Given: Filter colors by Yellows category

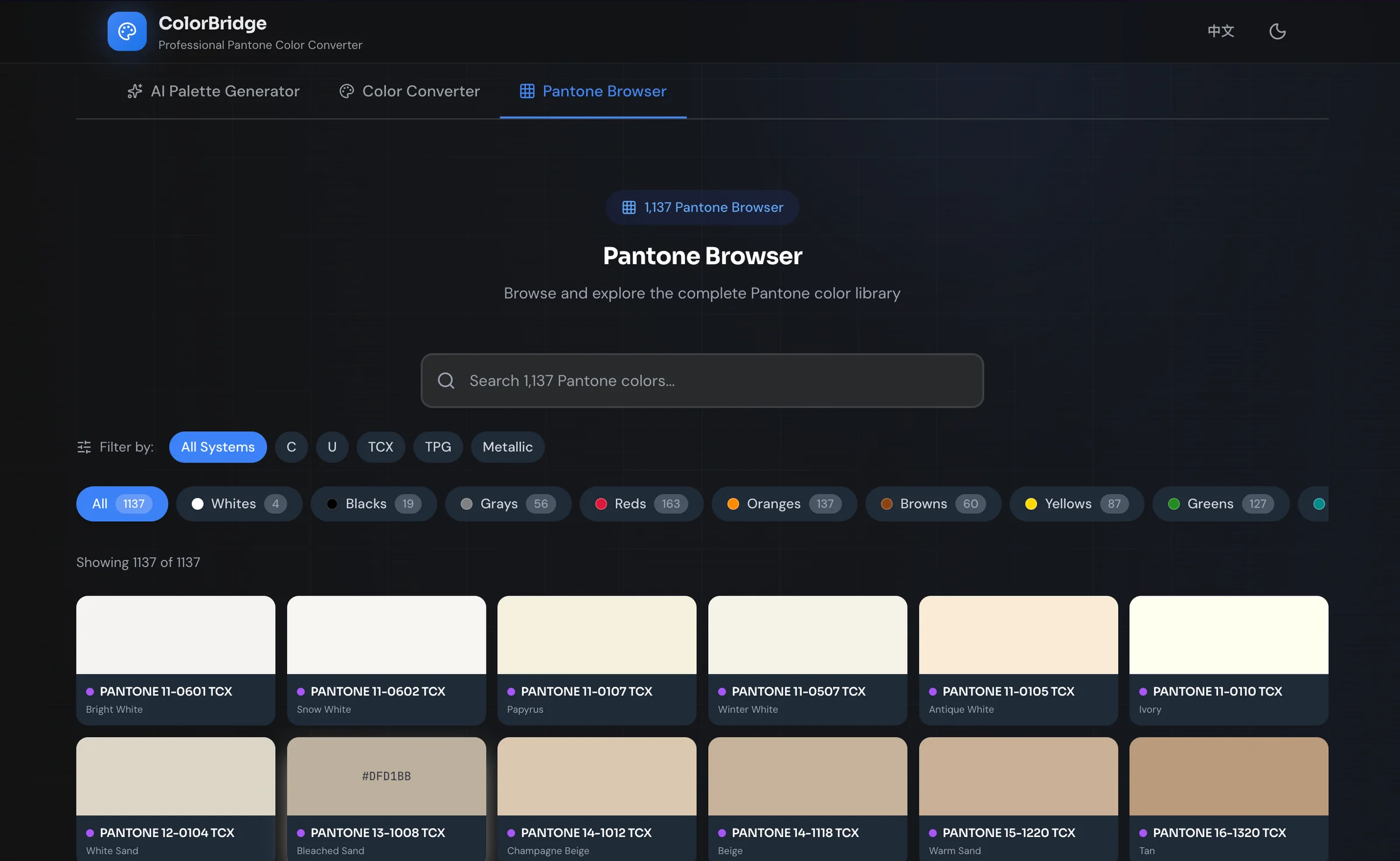Looking at the screenshot, I should coord(1077,503).
